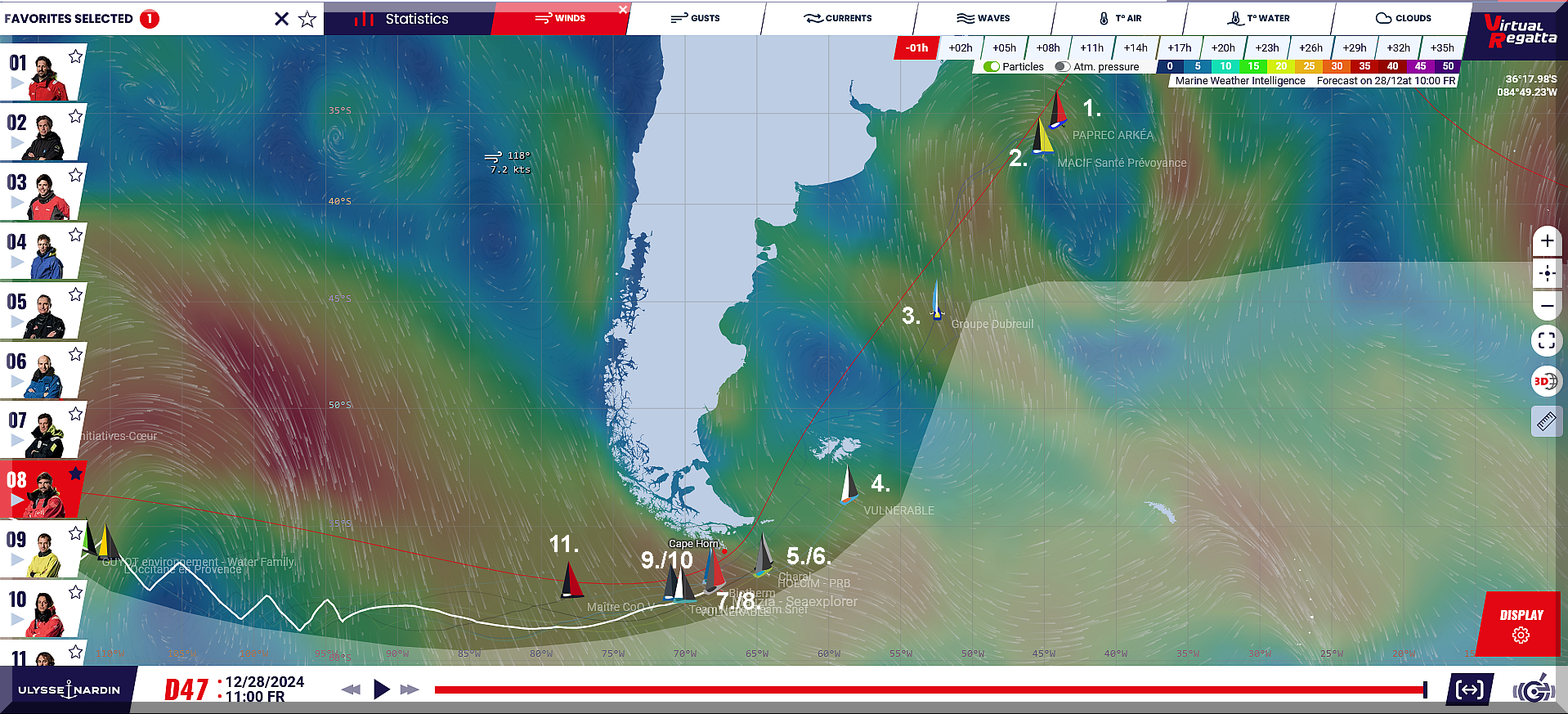Close the Favorites Selected panel with X
Screen dimensions: 1568x714
281,19
